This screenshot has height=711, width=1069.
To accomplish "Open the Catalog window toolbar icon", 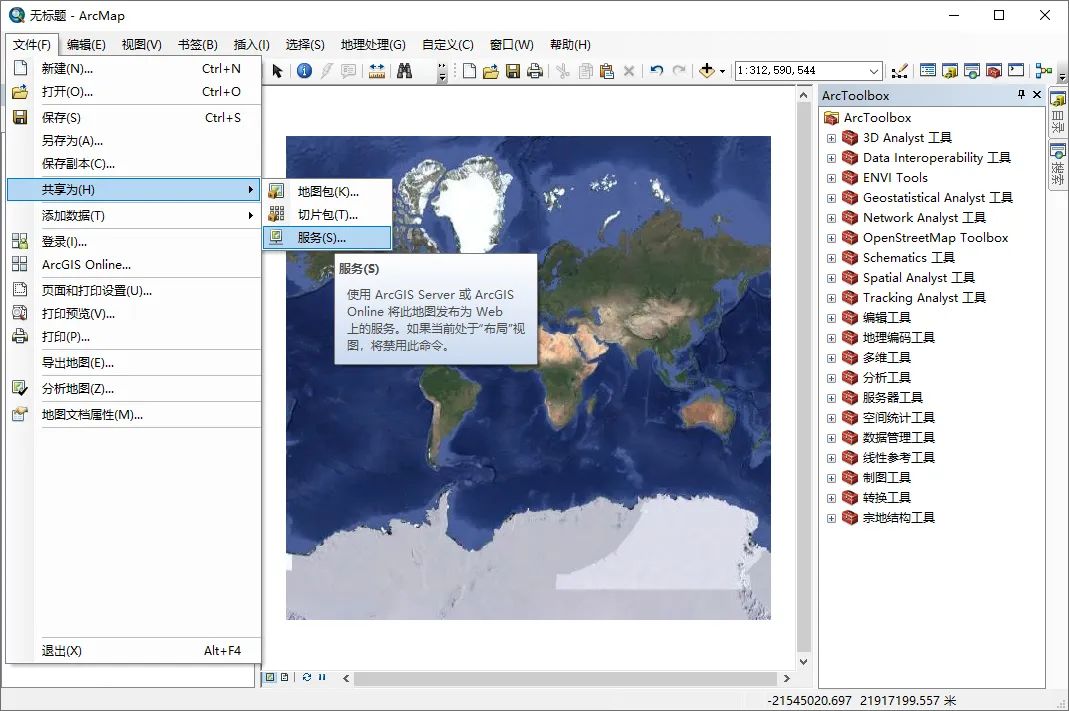I will click(950, 70).
